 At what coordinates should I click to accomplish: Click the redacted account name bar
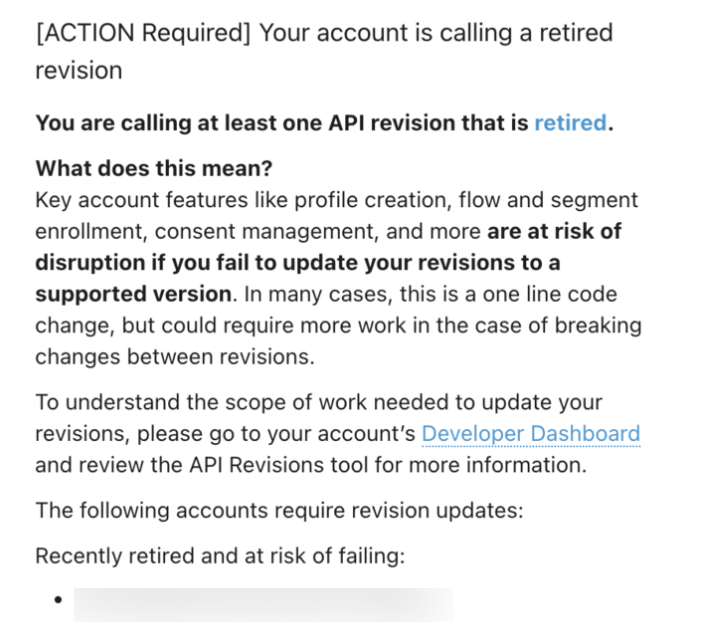coord(264,602)
